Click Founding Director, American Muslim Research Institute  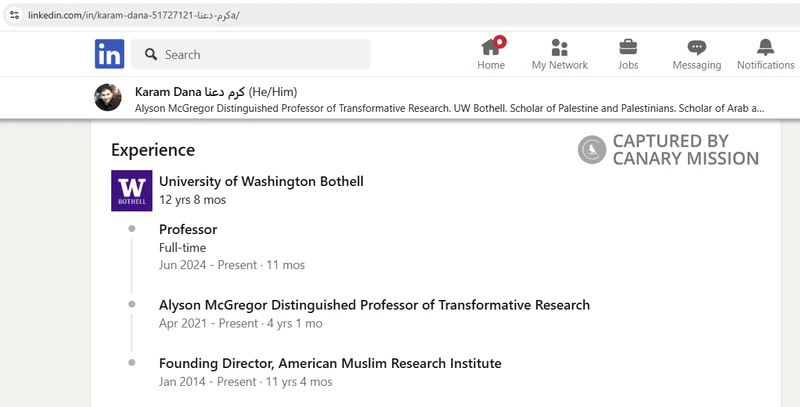coord(330,363)
